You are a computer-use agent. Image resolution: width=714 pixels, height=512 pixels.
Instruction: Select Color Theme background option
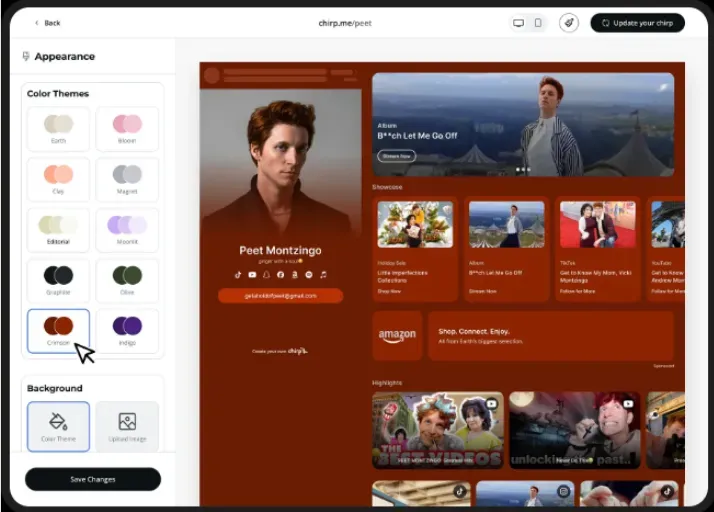(x=58, y=426)
